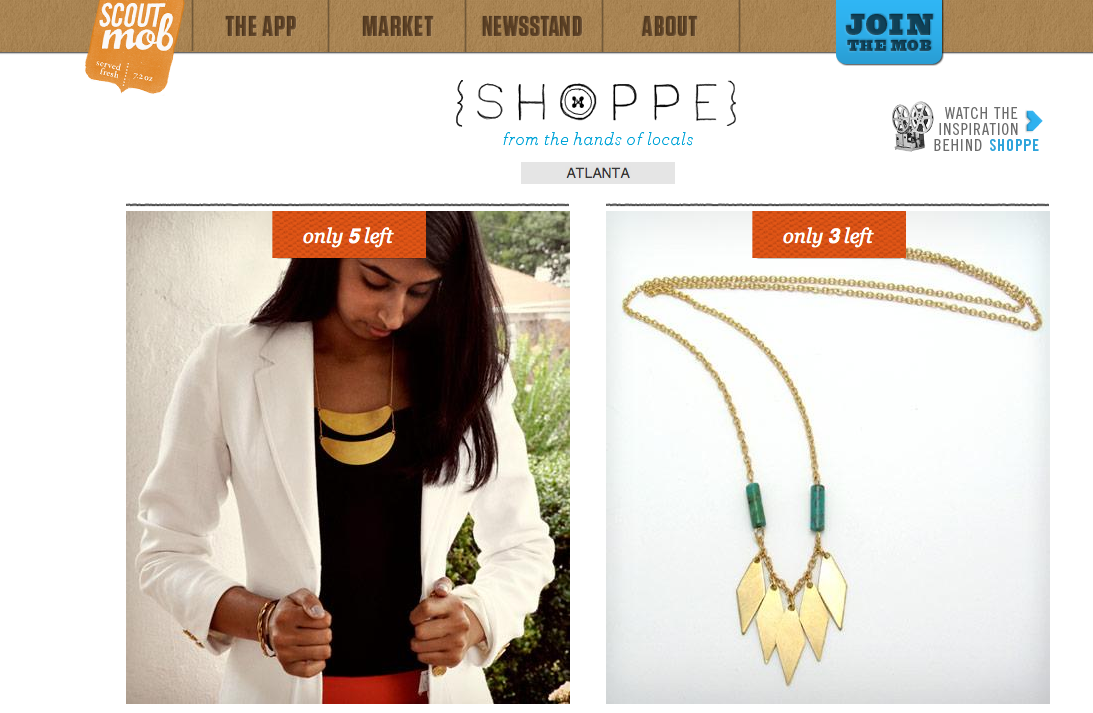Click the gold crescent necklace on model
Image resolution: width=1093 pixels, height=713 pixels.
pos(356,434)
